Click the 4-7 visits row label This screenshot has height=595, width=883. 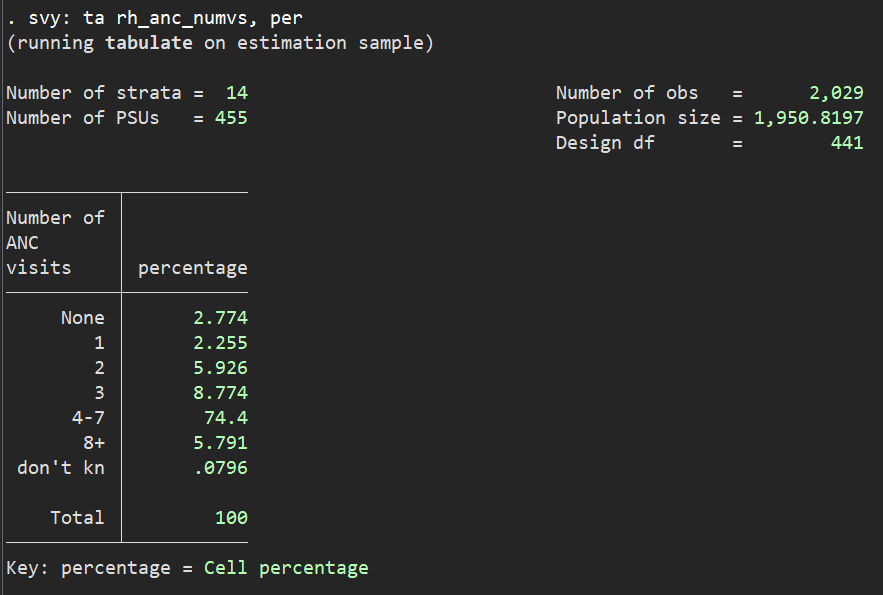tap(87, 418)
